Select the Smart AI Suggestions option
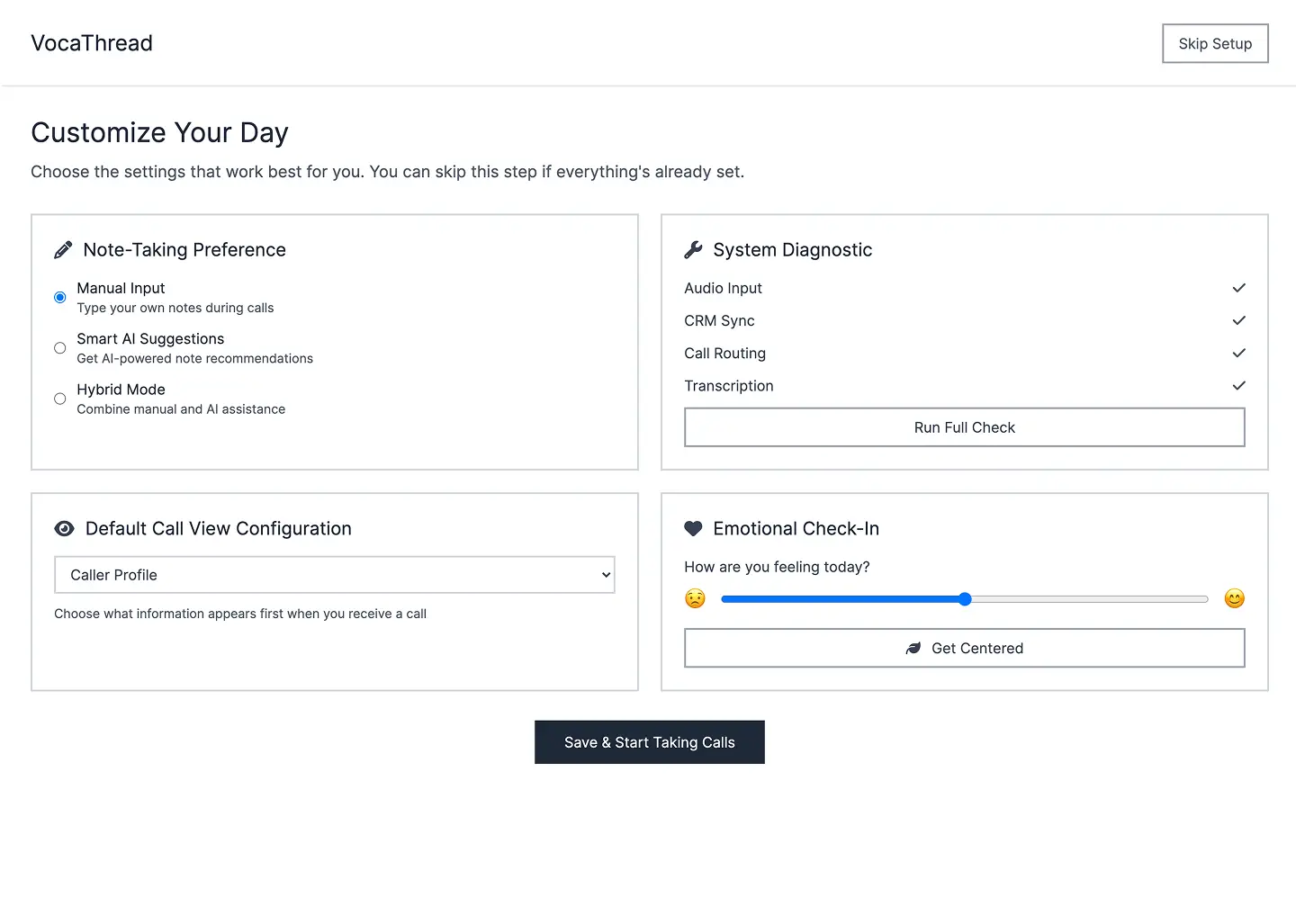 click(x=59, y=347)
